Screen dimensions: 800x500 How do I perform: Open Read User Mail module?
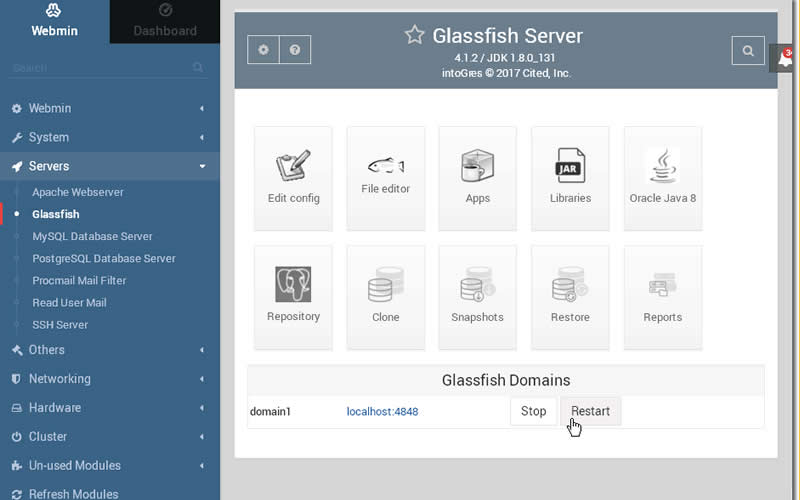pyautogui.click(x=69, y=303)
